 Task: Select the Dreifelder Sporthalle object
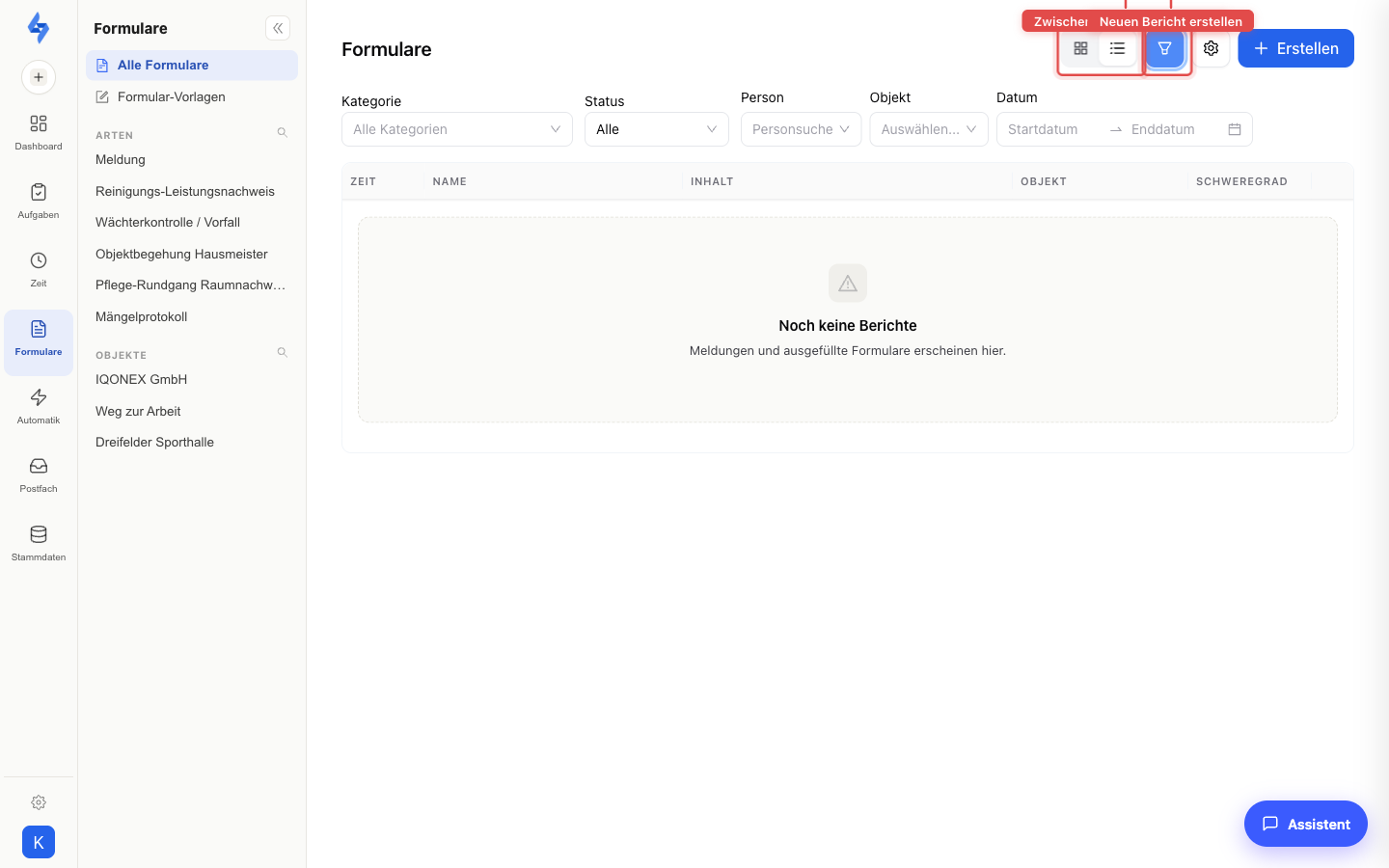(x=192, y=442)
